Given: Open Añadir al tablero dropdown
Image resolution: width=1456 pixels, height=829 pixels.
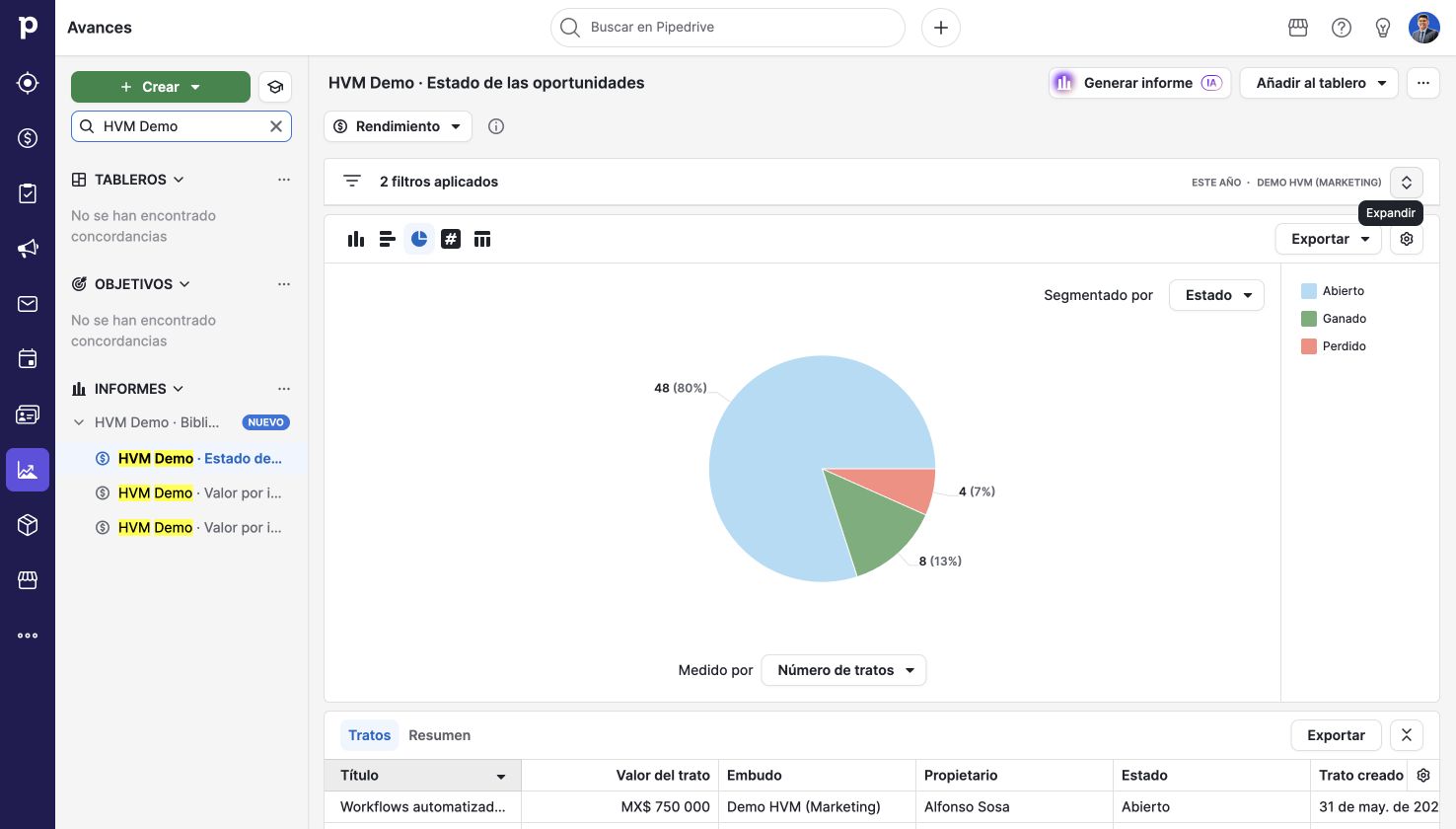Looking at the screenshot, I should point(1321,83).
